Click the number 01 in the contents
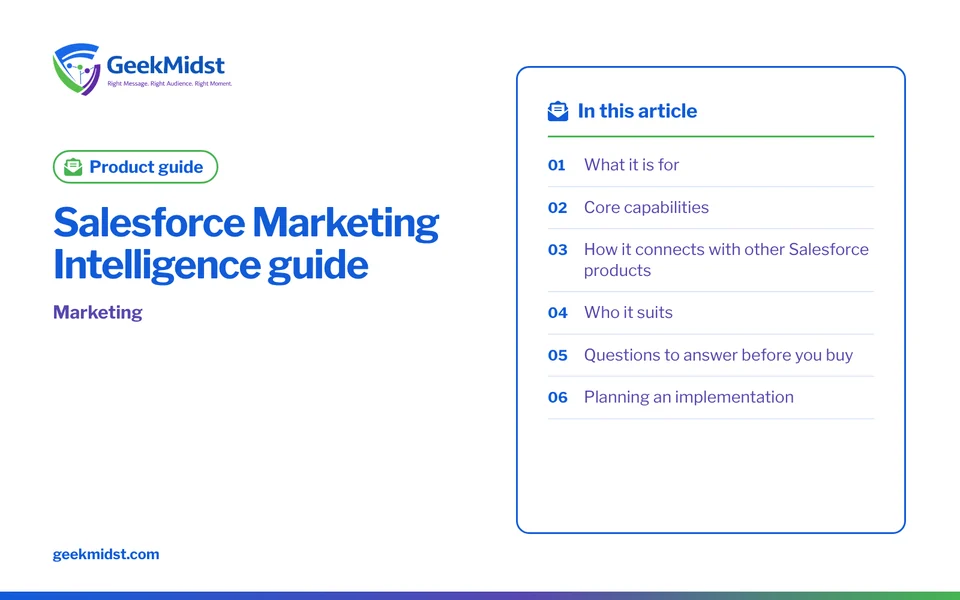The height and width of the screenshot is (600, 960). point(557,165)
